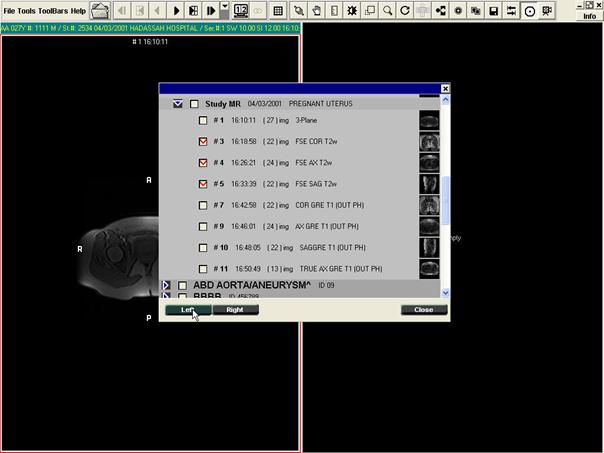Viewport: 604px width, 453px height.
Task: Toggle the Study MR checkbox
Action: click(x=195, y=104)
